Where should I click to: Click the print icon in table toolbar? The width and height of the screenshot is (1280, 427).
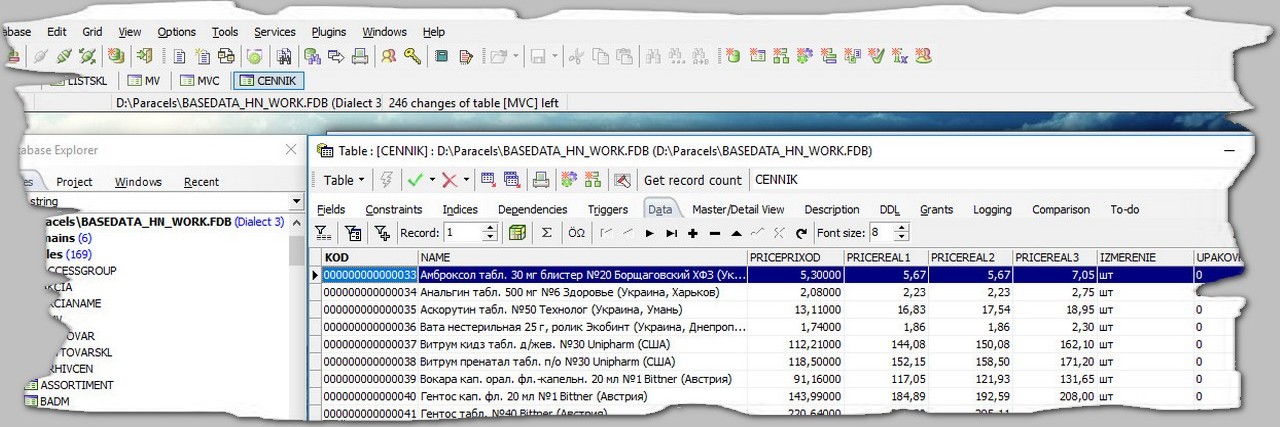click(540, 180)
